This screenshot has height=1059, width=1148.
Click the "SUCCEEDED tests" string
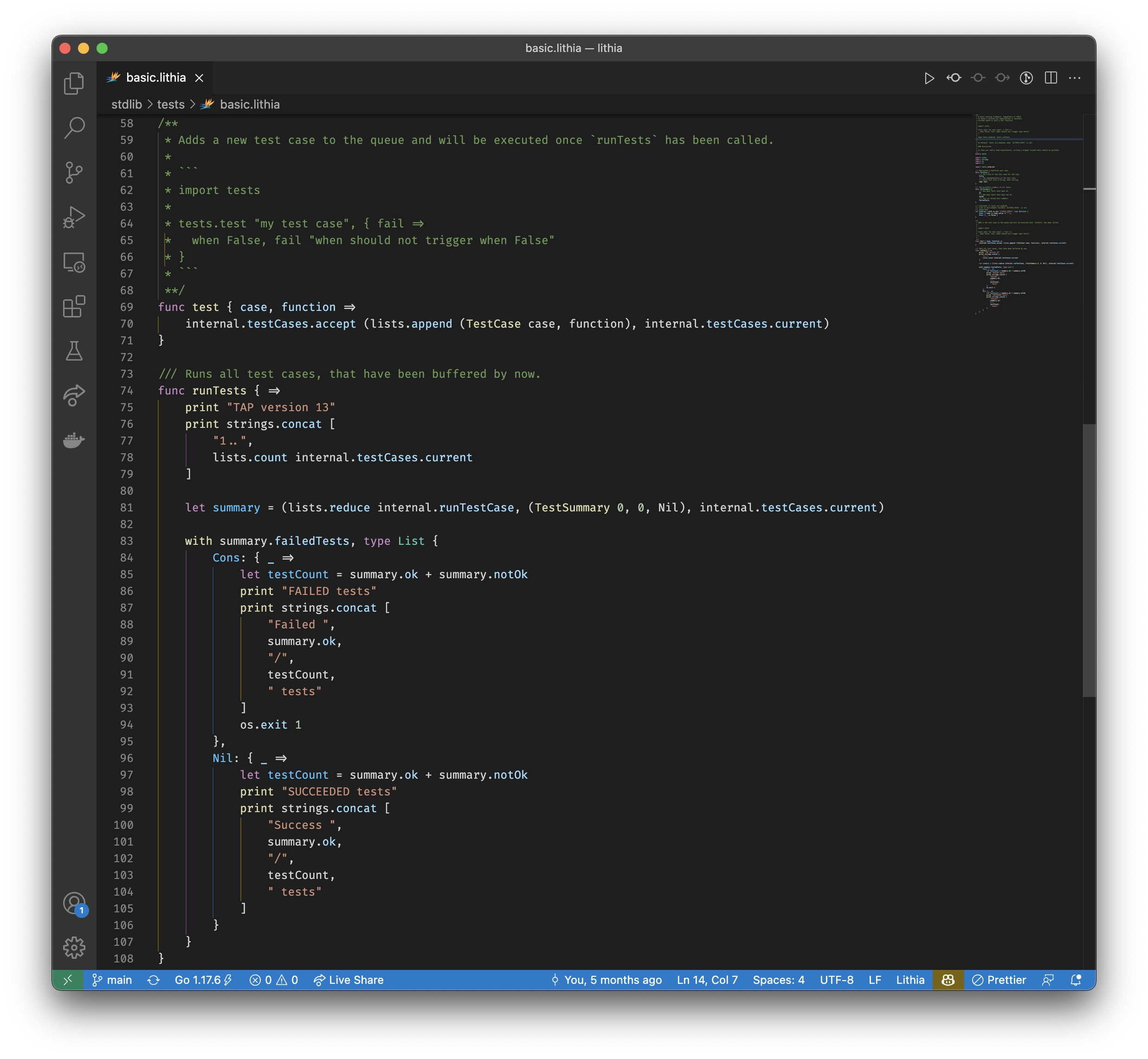click(339, 791)
